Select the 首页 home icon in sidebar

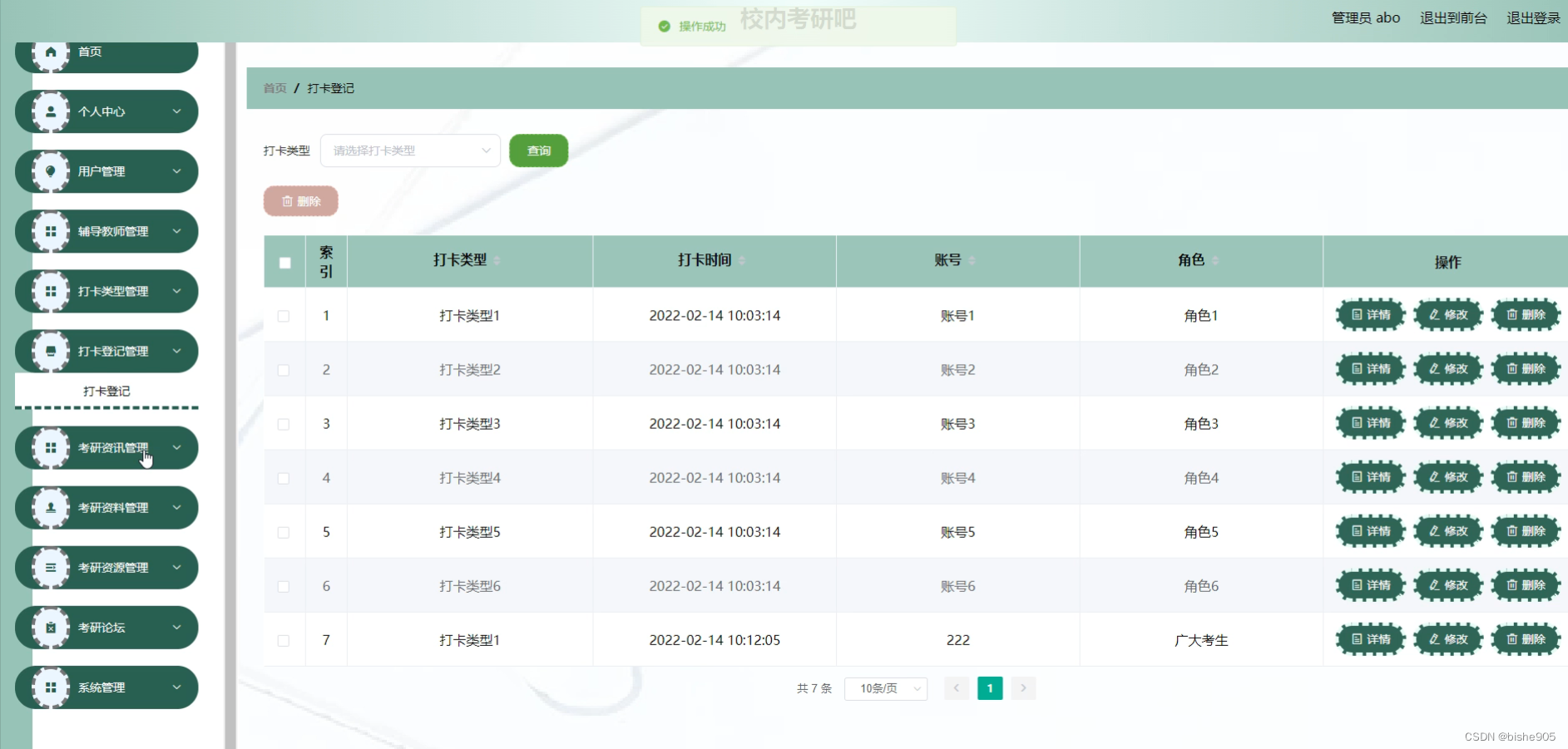point(51,52)
